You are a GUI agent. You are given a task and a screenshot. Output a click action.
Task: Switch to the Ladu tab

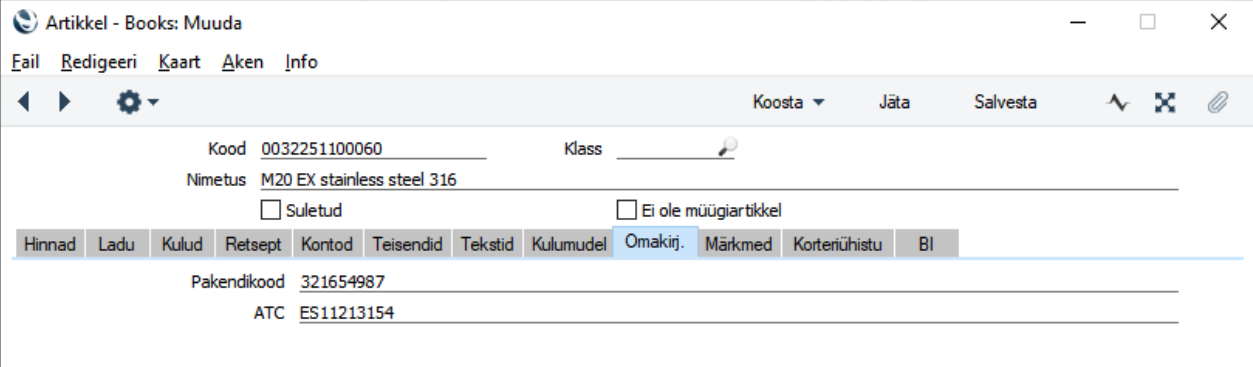pyautogui.click(x=117, y=244)
